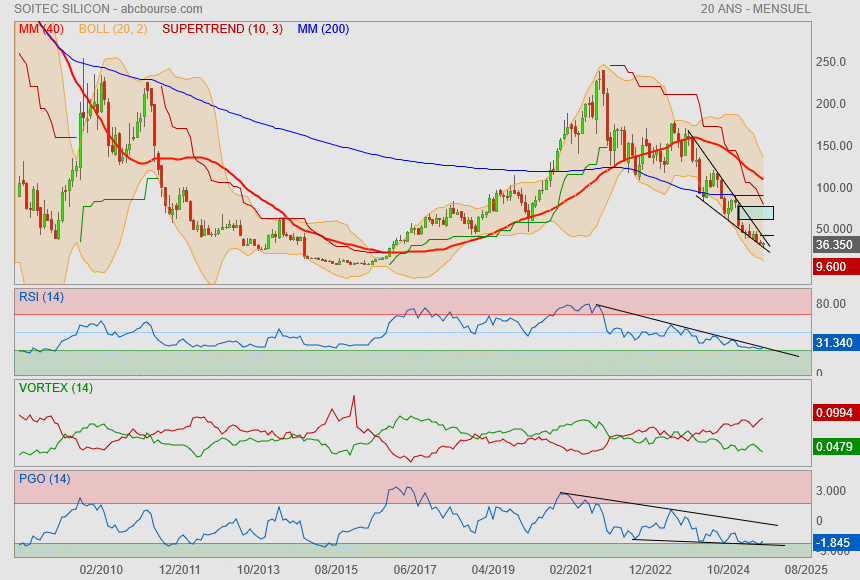Select the blue 31.340 RSI value tag
This screenshot has width=860, height=580.
[833, 343]
